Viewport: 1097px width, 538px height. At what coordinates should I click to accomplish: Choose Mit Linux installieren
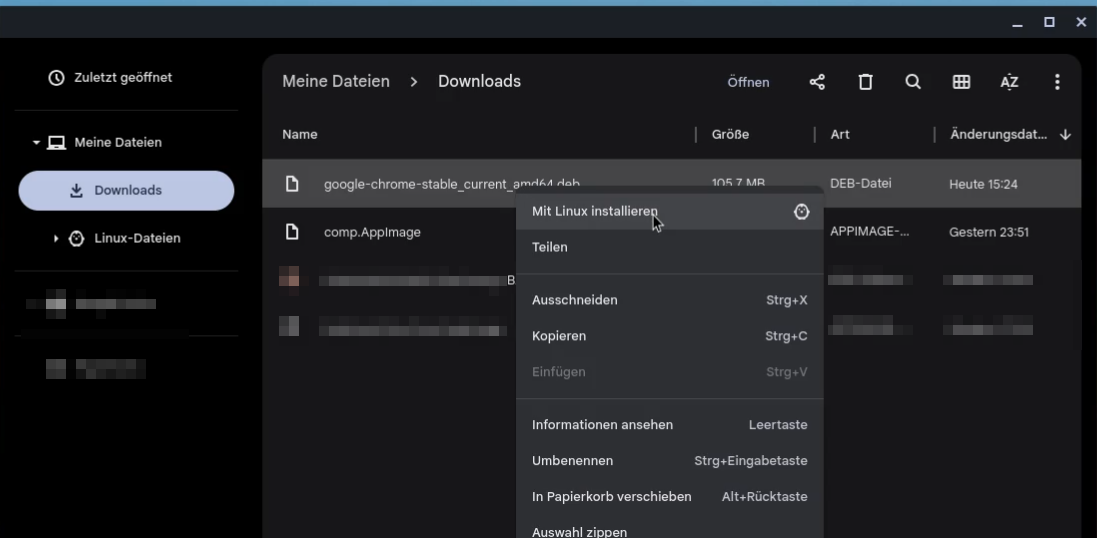point(670,211)
